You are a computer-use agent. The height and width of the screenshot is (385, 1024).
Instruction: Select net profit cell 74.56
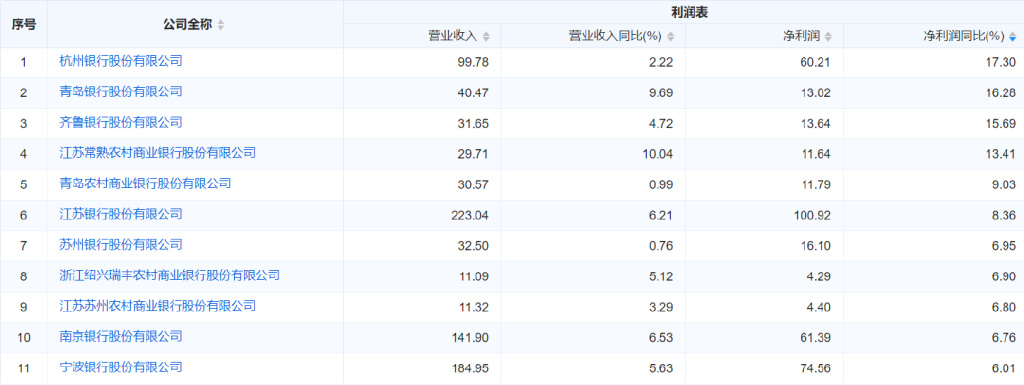point(816,368)
